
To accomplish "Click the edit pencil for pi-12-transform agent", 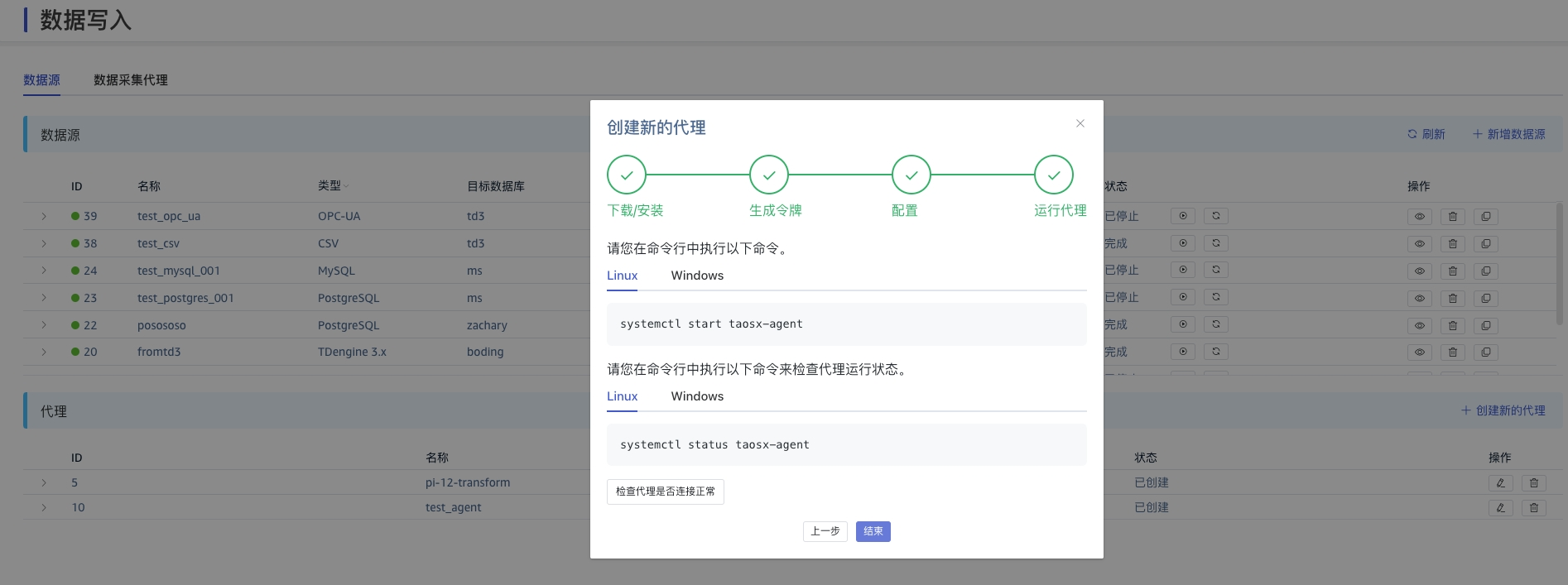I will [x=1500, y=483].
